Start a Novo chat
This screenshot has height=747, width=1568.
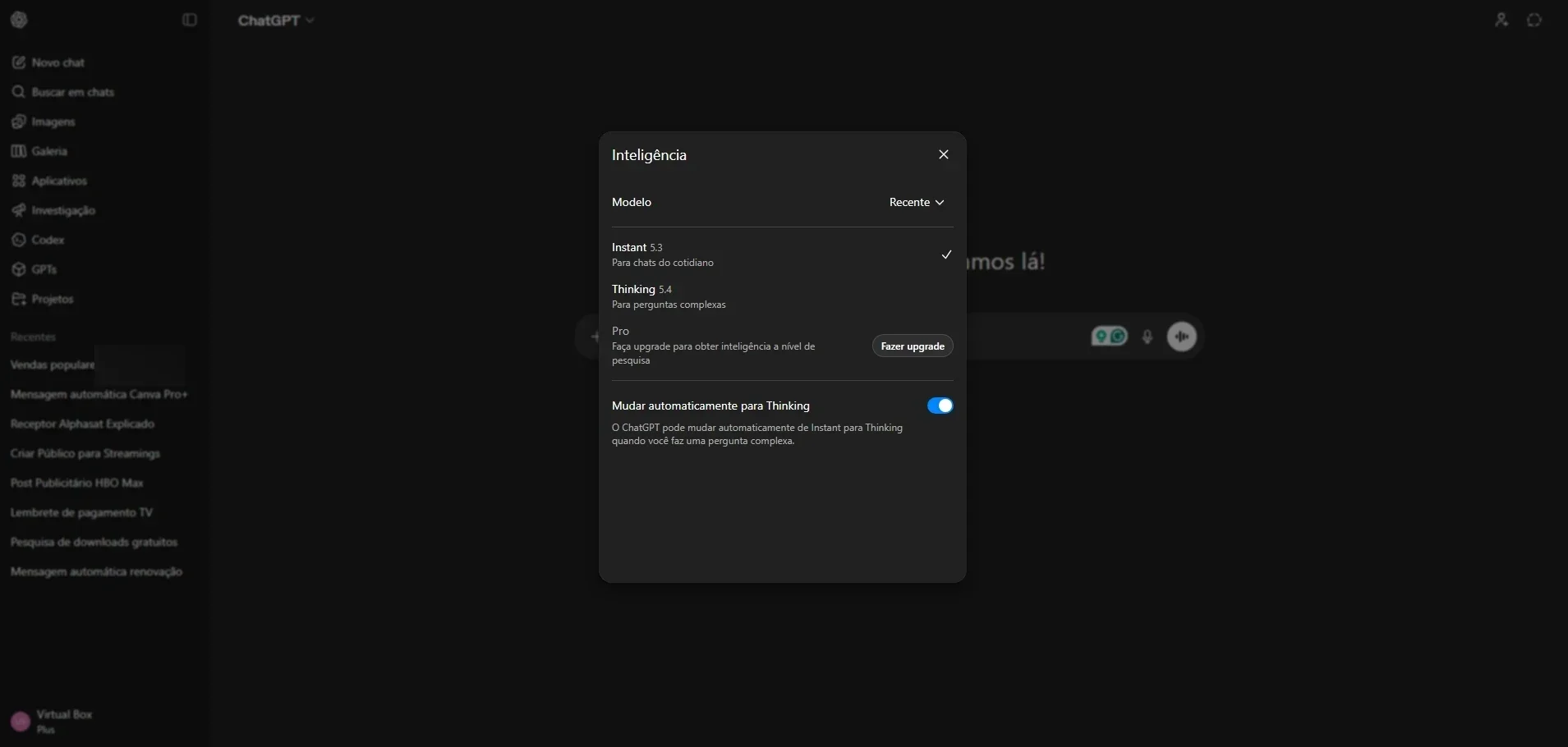coord(48,62)
